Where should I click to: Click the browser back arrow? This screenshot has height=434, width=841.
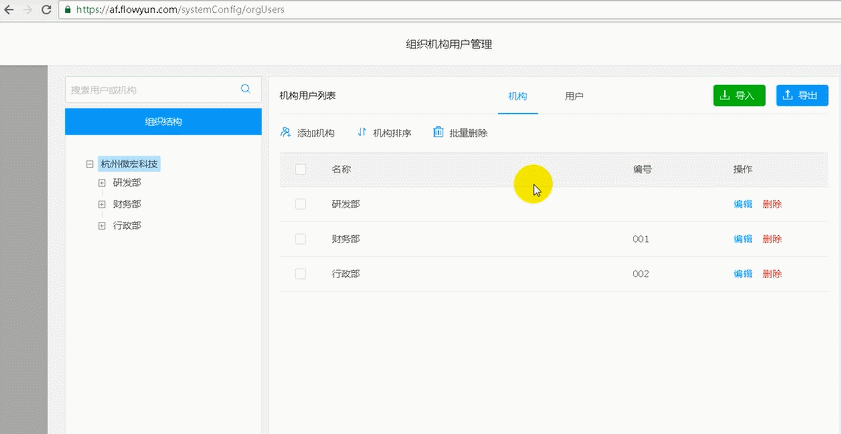click(x=9, y=10)
